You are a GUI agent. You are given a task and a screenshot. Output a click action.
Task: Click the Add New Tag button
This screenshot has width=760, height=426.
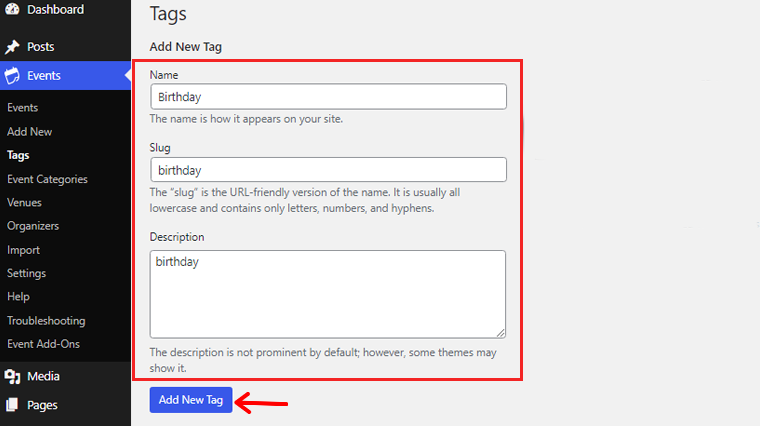tap(191, 400)
